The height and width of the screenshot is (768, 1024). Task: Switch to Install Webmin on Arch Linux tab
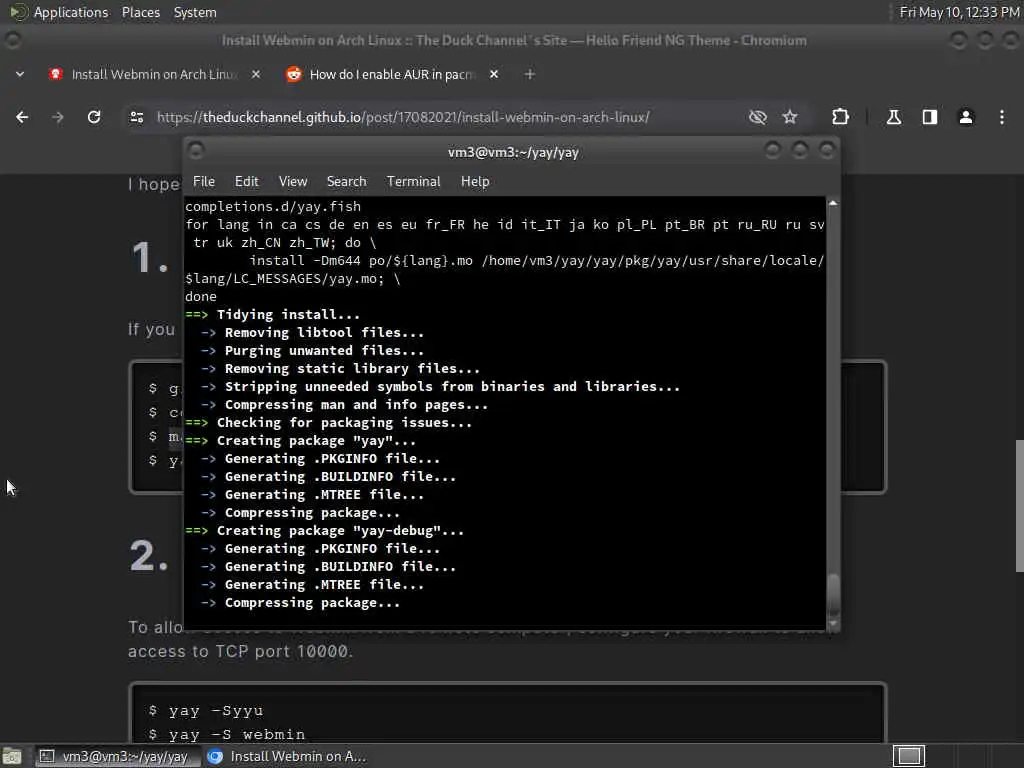coord(154,74)
